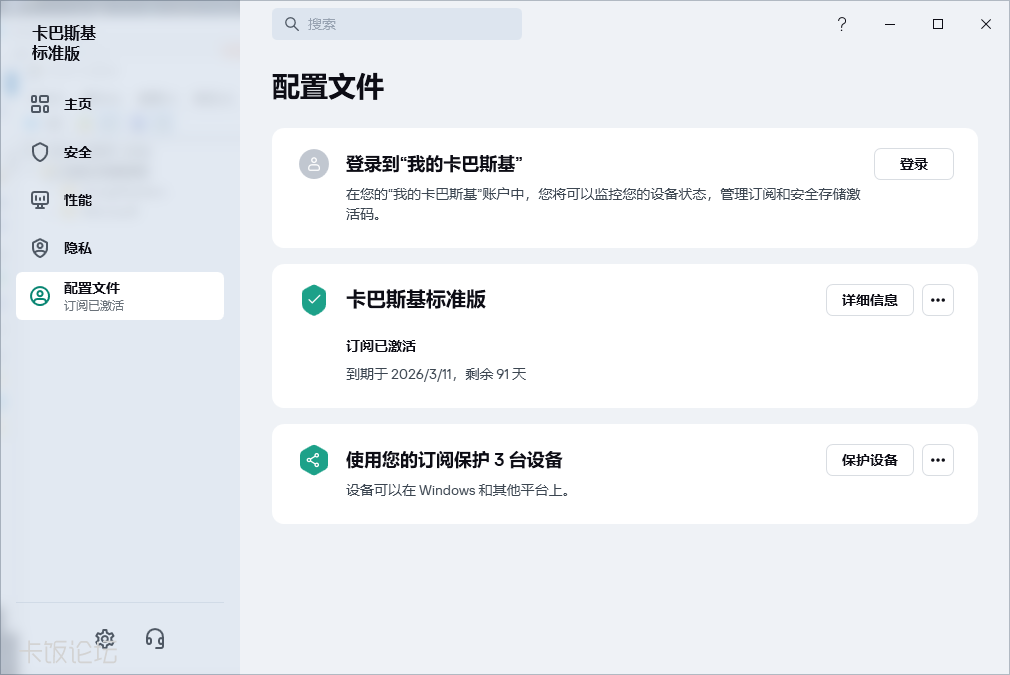Open the 隐私 privacy section

[78, 248]
